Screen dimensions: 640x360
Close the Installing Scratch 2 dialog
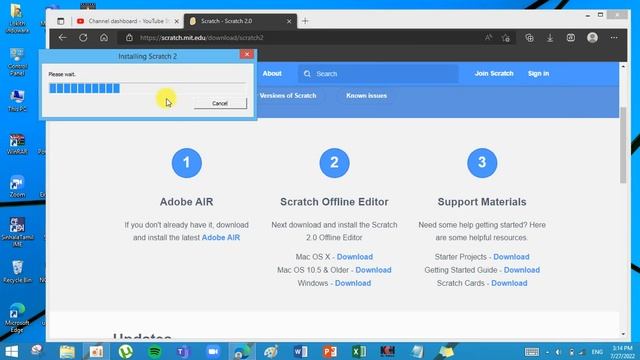pyautogui.click(x=247, y=54)
